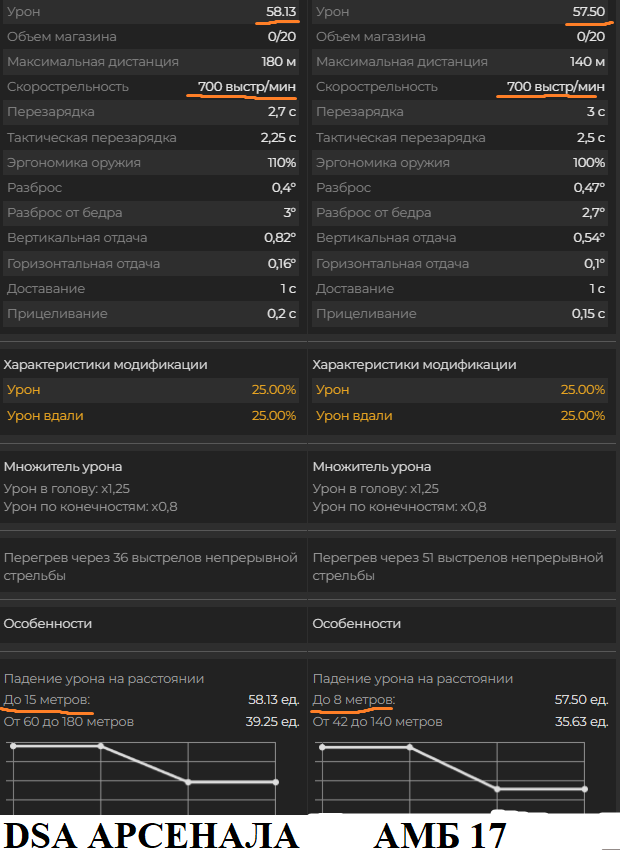The width and height of the screenshot is (620, 850).
Task: Click АМБ 17 far damage value 35.63 ед.
Action: point(582,722)
